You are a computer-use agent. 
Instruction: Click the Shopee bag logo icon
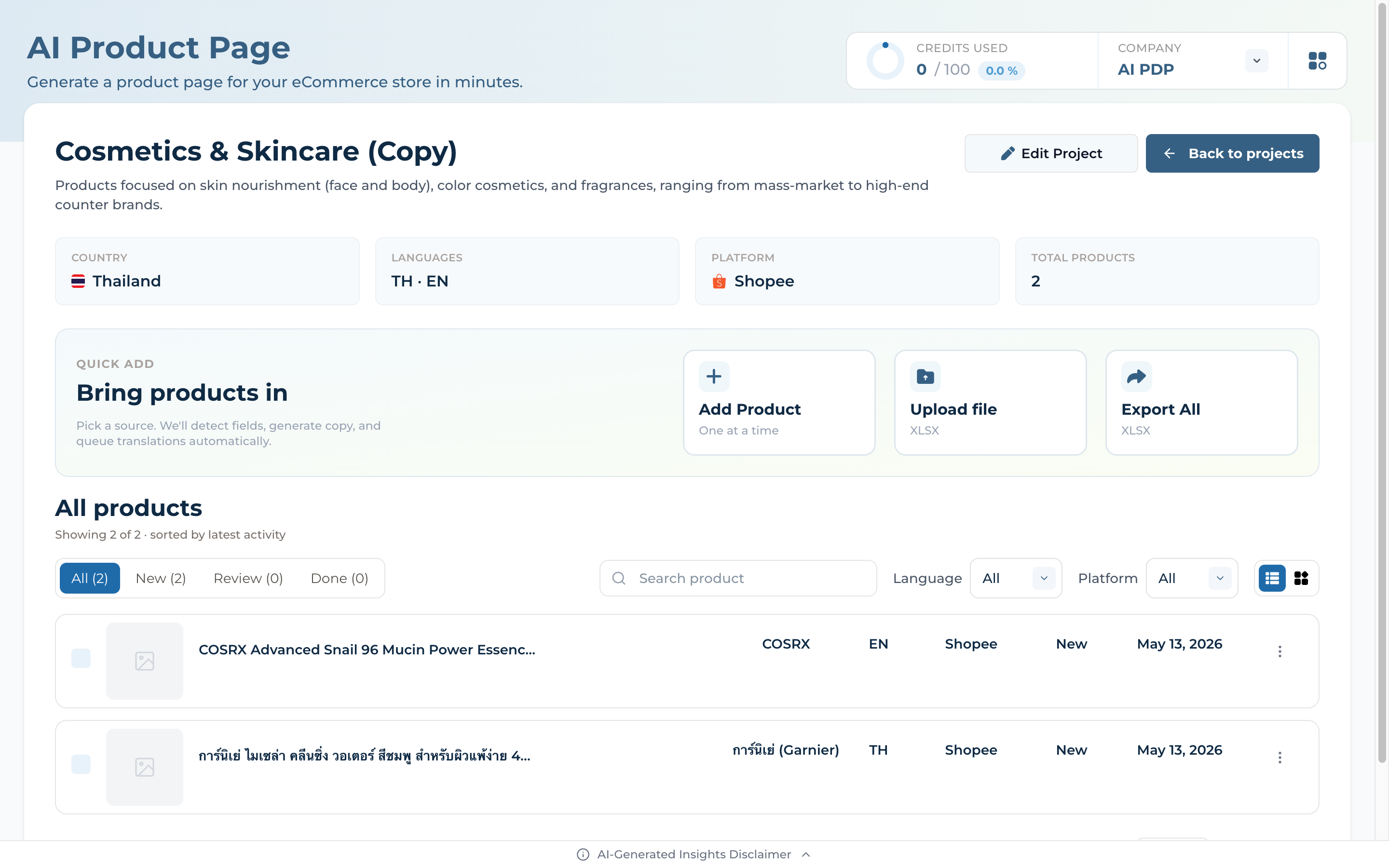click(719, 281)
